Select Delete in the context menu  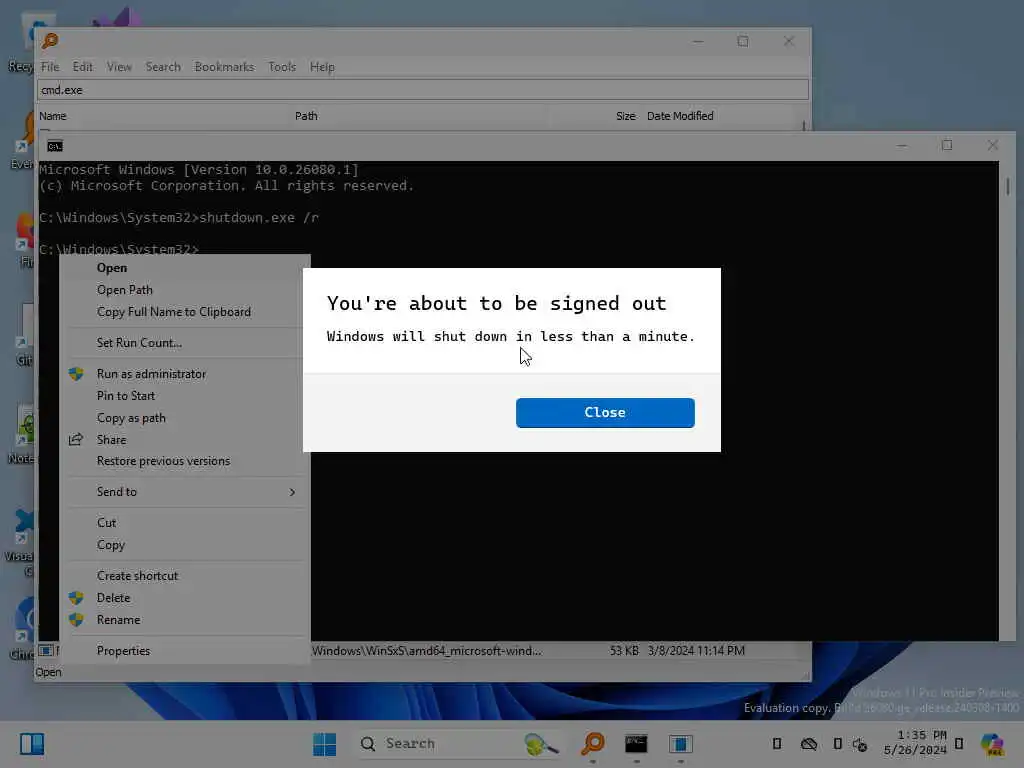pos(113,598)
